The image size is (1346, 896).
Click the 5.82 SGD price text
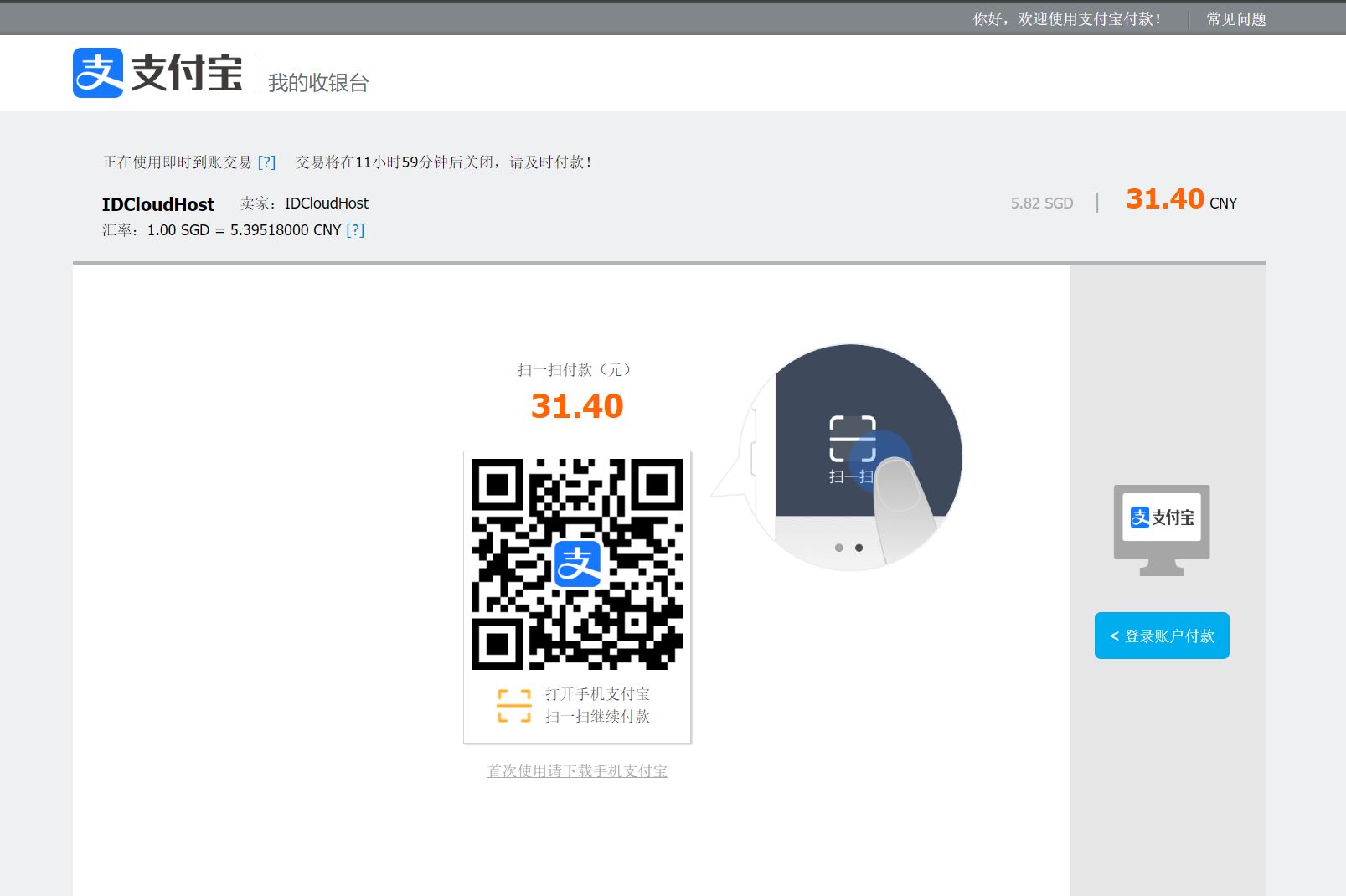coord(1041,203)
